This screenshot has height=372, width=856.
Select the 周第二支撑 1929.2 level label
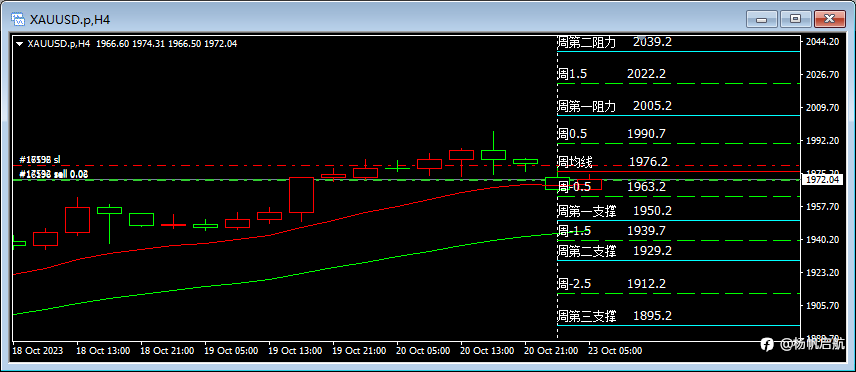pos(614,251)
